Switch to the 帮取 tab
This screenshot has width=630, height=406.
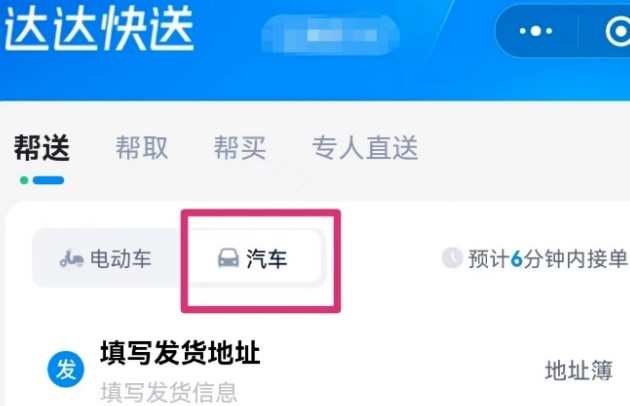tap(142, 148)
